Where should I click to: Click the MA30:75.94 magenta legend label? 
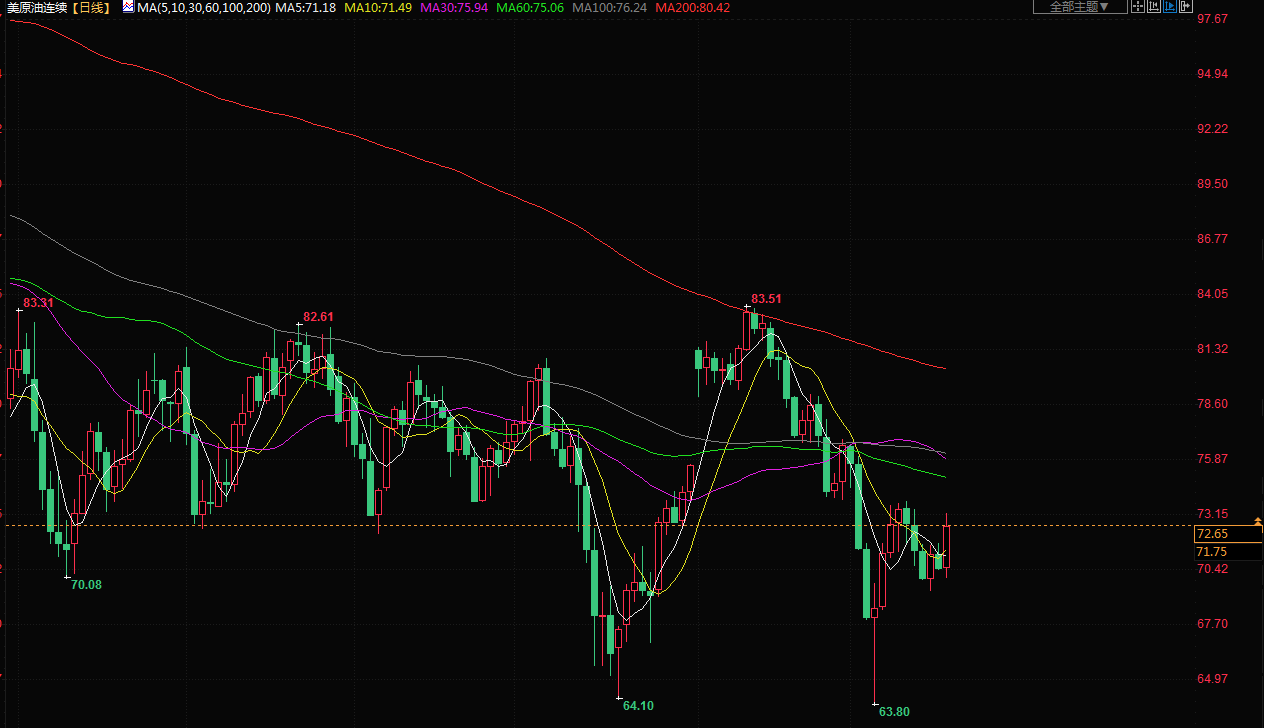pyautogui.click(x=454, y=7)
